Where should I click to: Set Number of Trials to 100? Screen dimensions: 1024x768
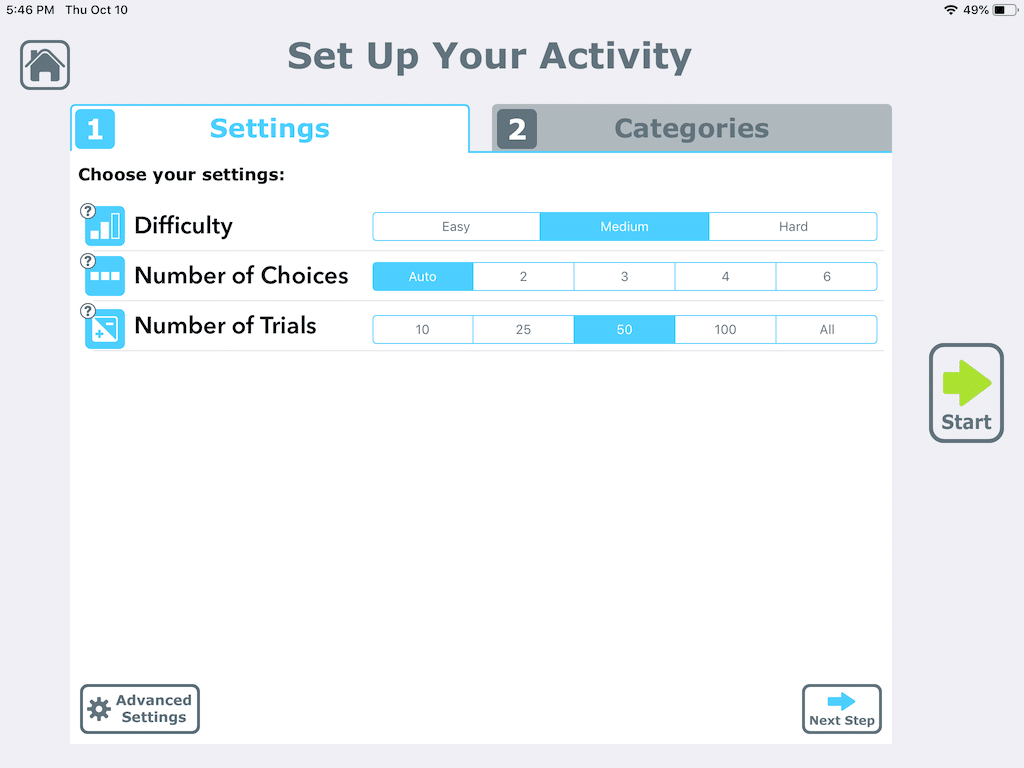[x=725, y=328]
